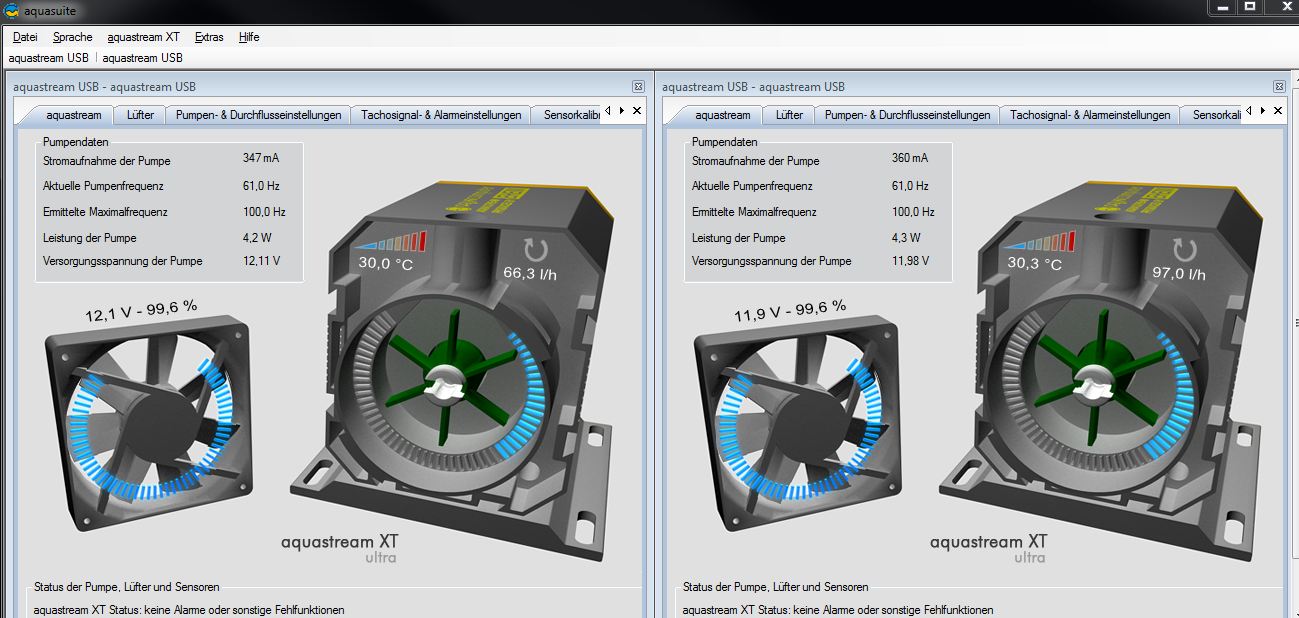Close the right aquastream USB panel window
The width and height of the screenshot is (1299, 618).
[1279, 87]
